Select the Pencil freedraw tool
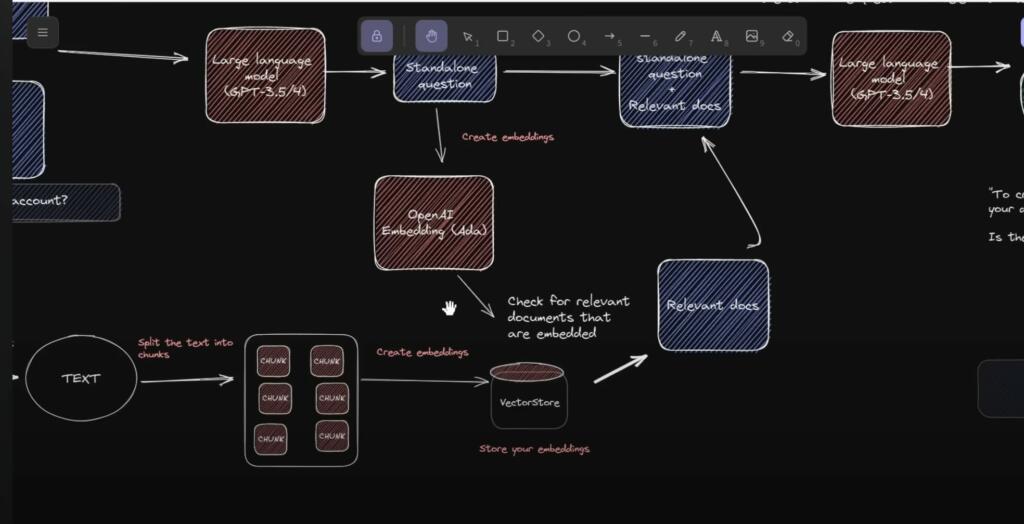This screenshot has width=1024, height=524. [680, 37]
